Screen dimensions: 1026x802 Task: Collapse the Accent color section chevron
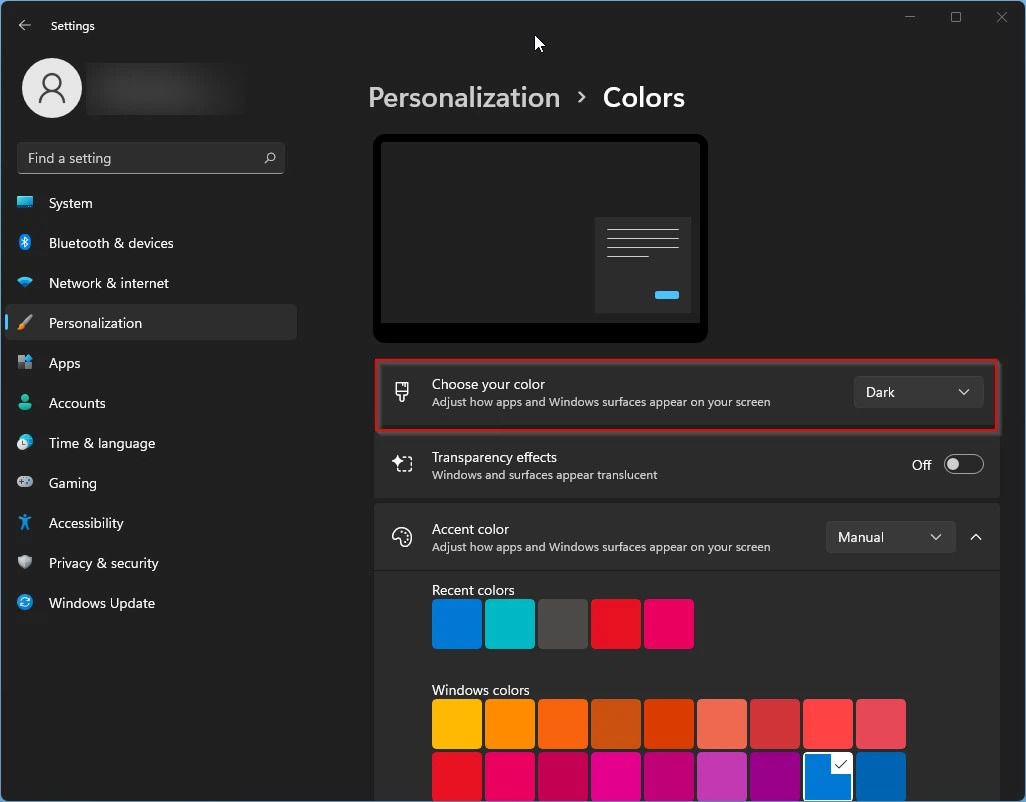[x=976, y=537]
